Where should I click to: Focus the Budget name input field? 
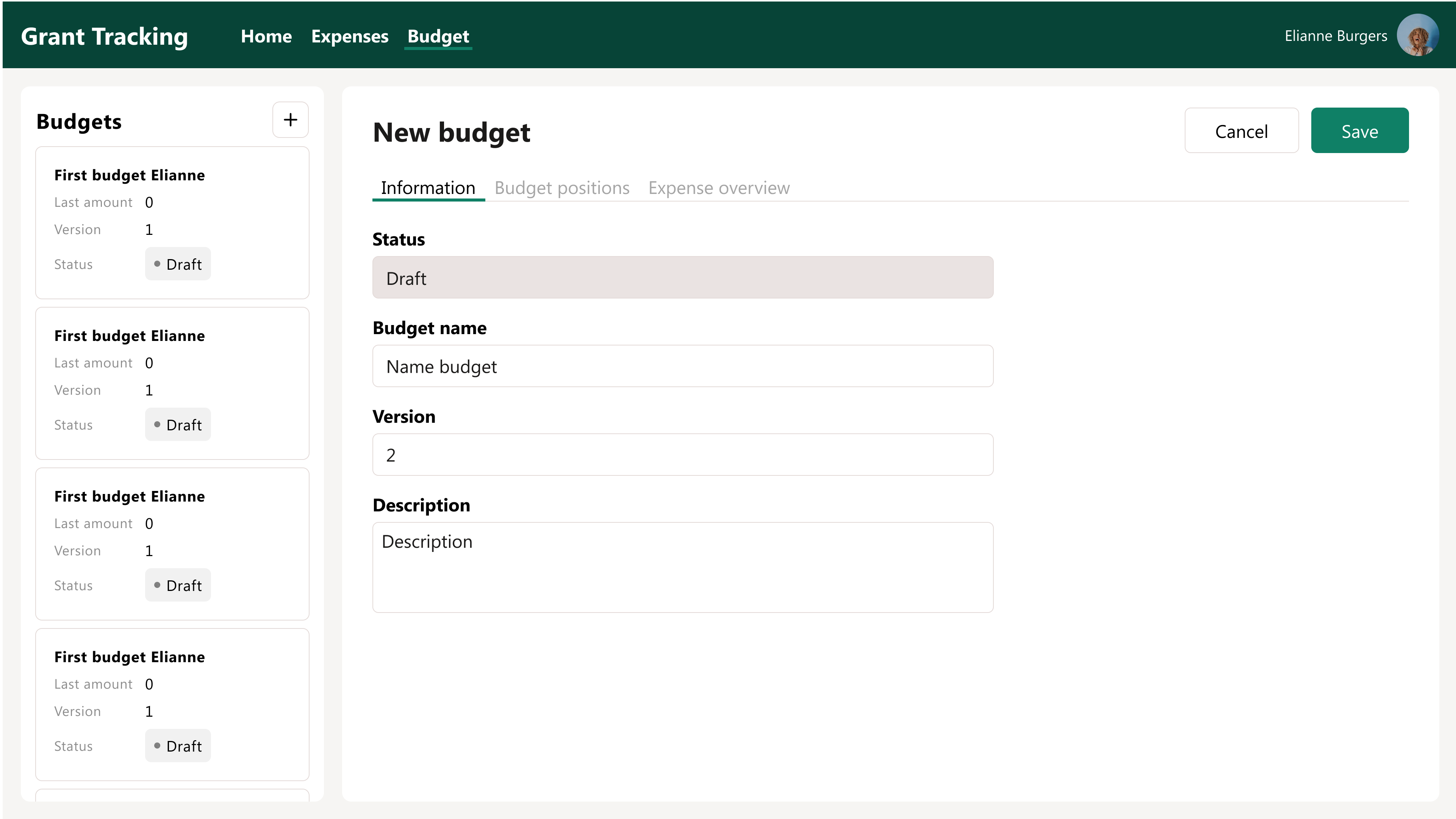683,366
